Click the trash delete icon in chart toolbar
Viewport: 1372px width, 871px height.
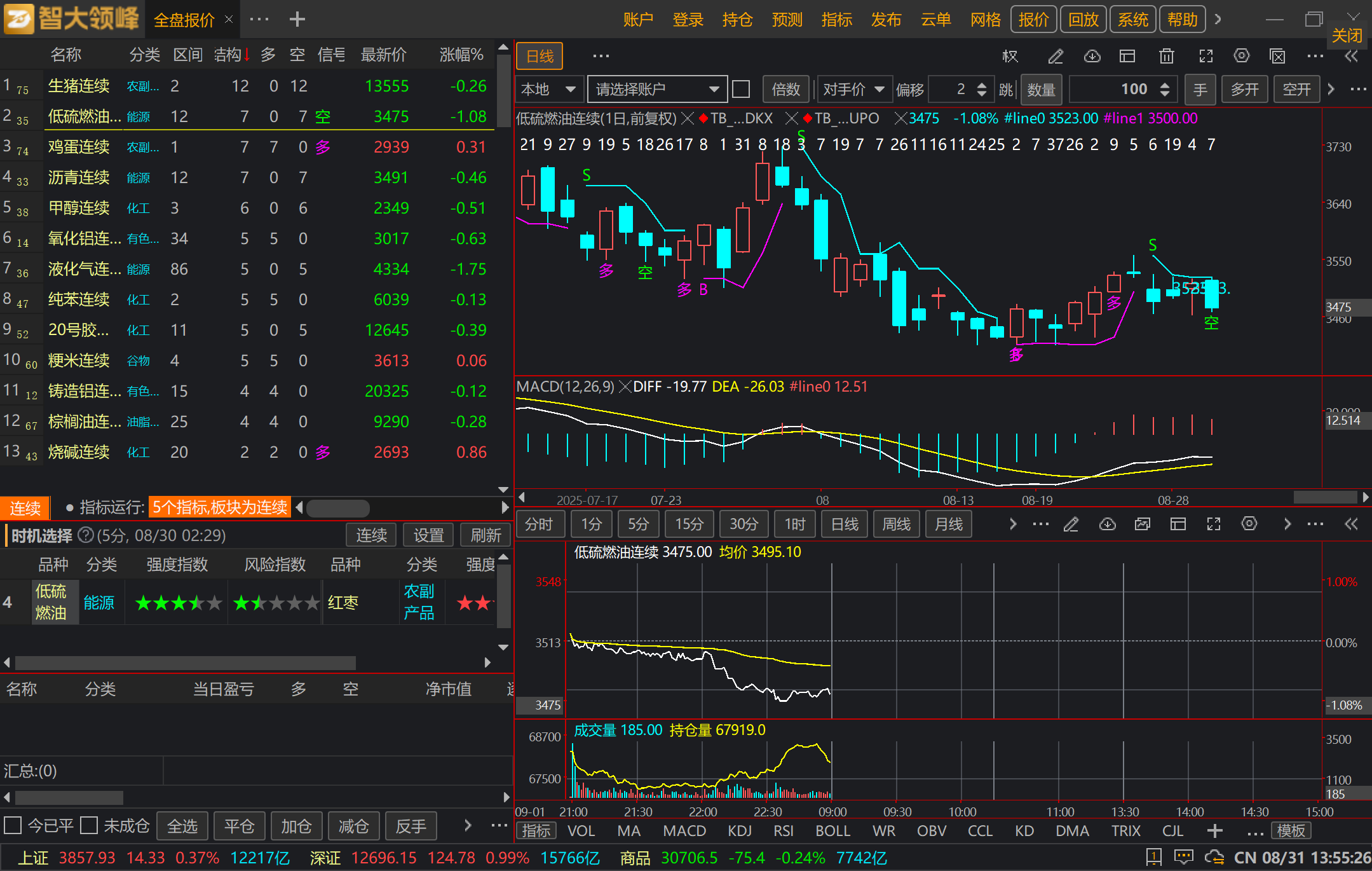coord(1166,57)
